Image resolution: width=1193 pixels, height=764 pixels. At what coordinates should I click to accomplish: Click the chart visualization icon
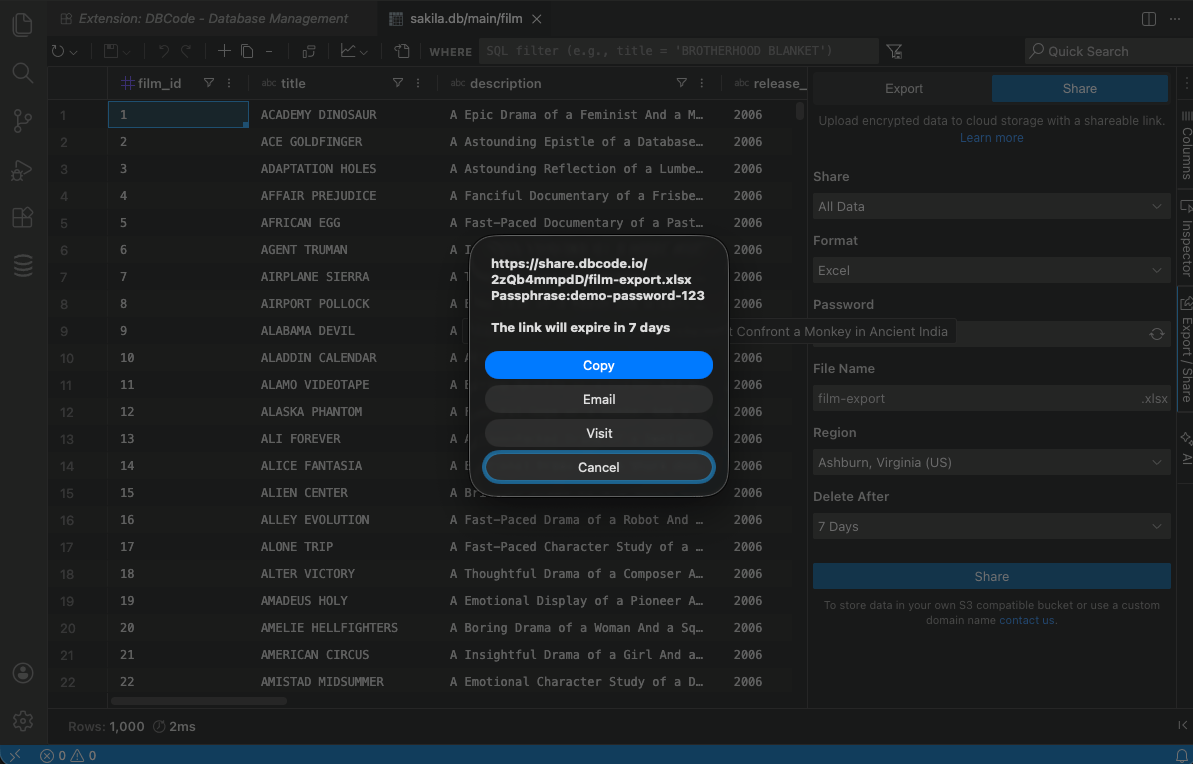(x=348, y=51)
